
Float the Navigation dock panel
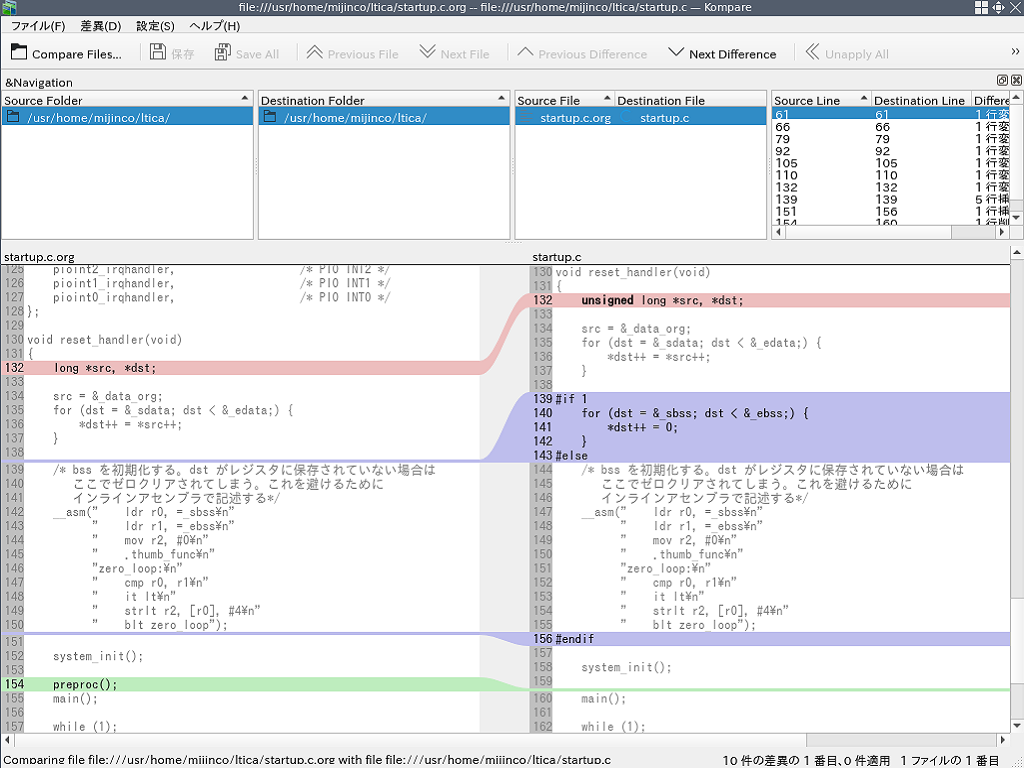1002,81
